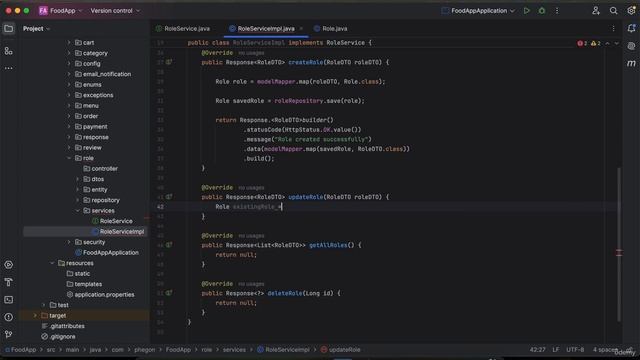Collapse the resources folder
Image resolution: width=640 pixels, height=360 pixels.
[x=52, y=263]
